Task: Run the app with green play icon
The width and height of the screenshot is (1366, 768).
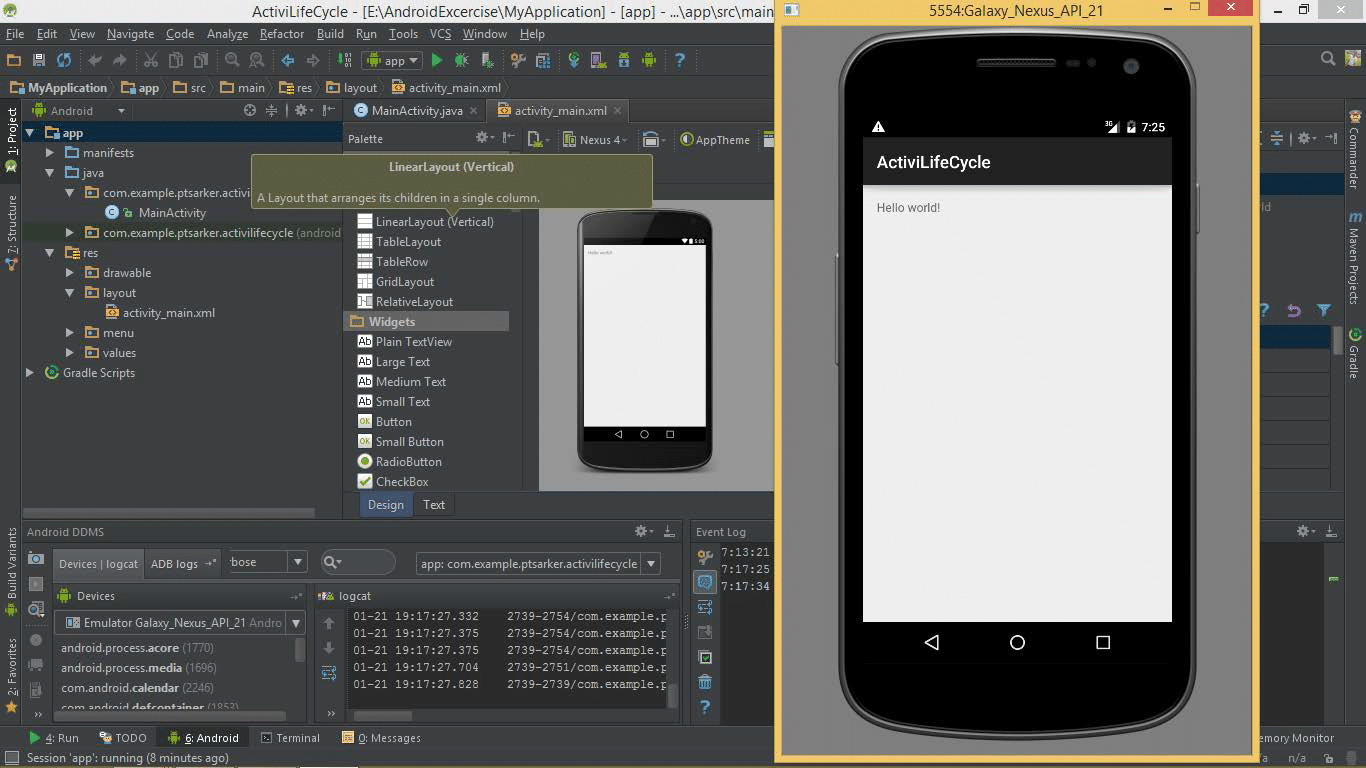Action: point(436,60)
